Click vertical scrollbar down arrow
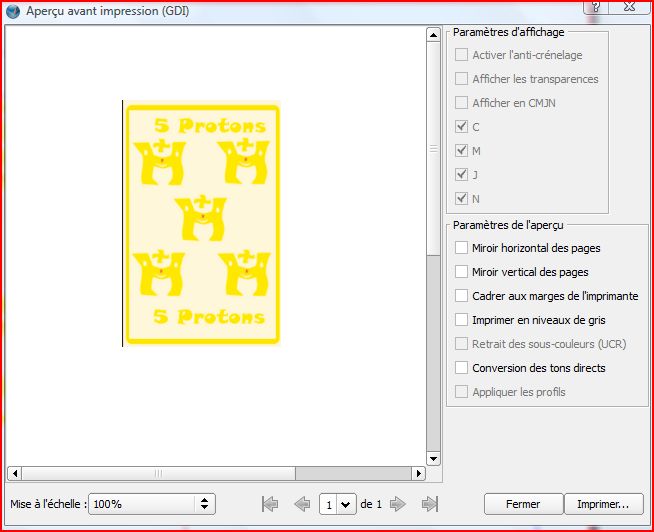This screenshot has width=654, height=532. tap(433, 459)
